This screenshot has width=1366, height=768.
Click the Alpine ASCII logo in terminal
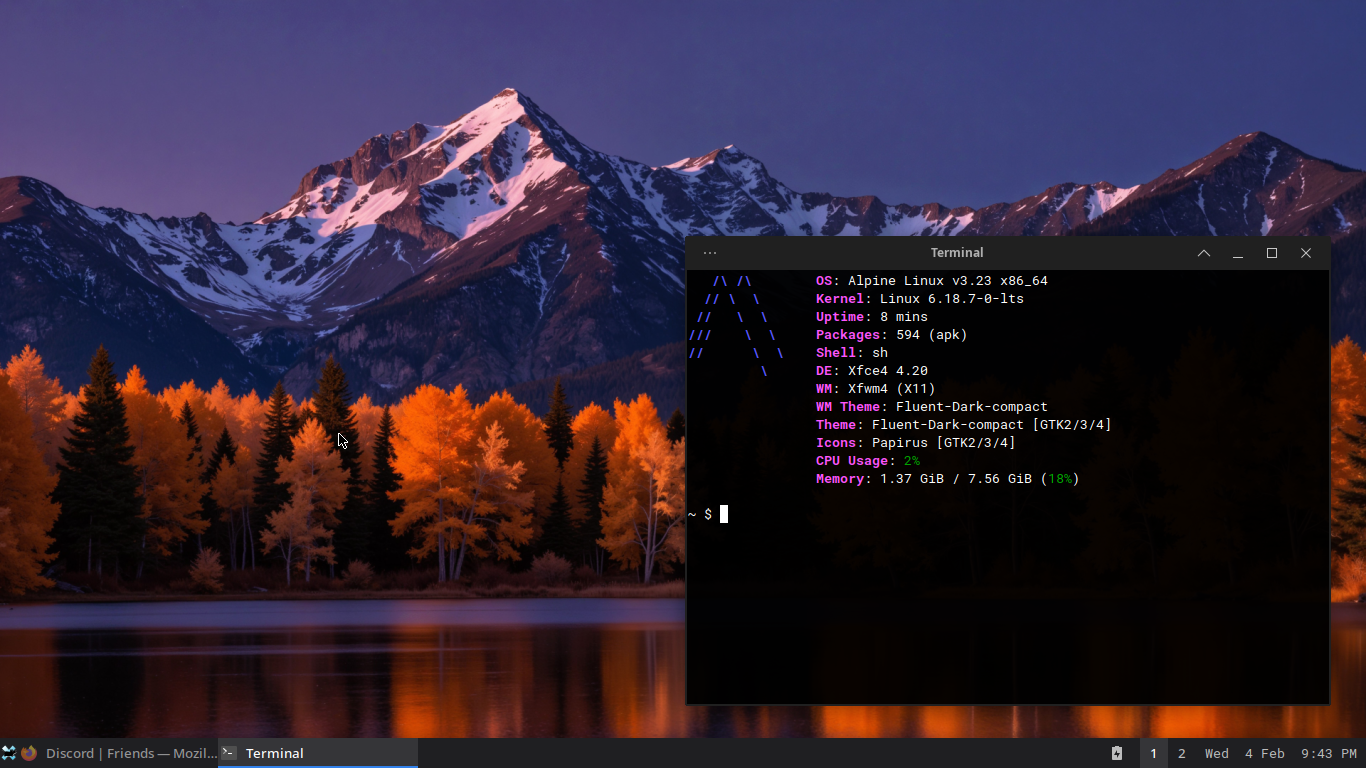pos(736,326)
